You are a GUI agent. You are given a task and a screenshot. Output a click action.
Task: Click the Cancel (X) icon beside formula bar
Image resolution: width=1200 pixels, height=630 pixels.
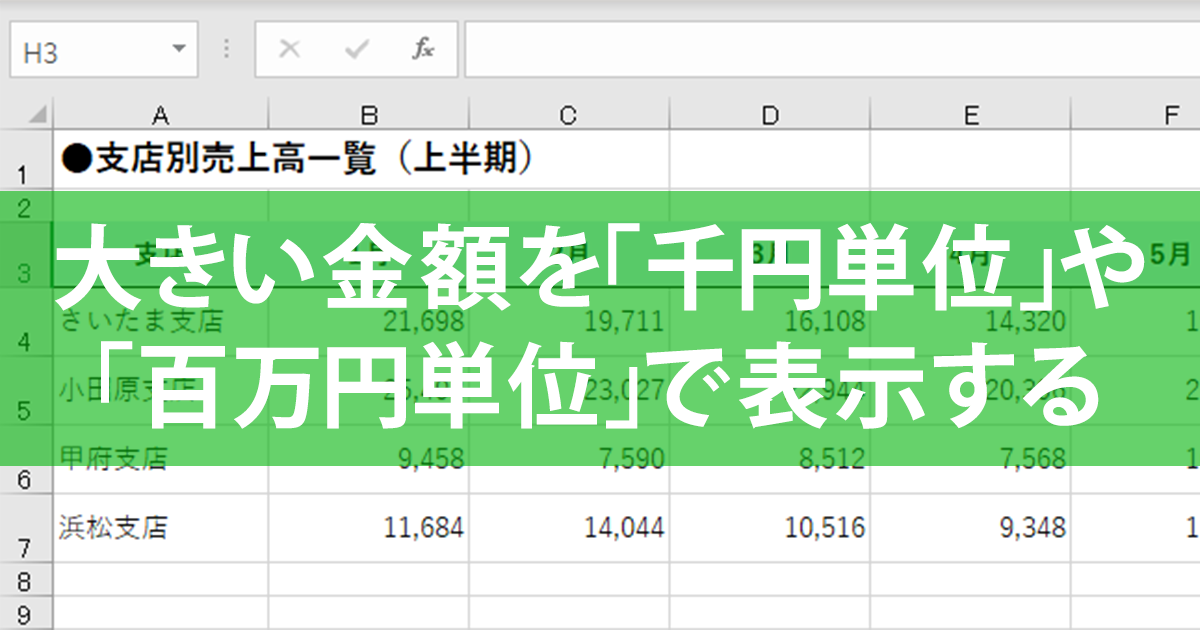click(x=290, y=46)
